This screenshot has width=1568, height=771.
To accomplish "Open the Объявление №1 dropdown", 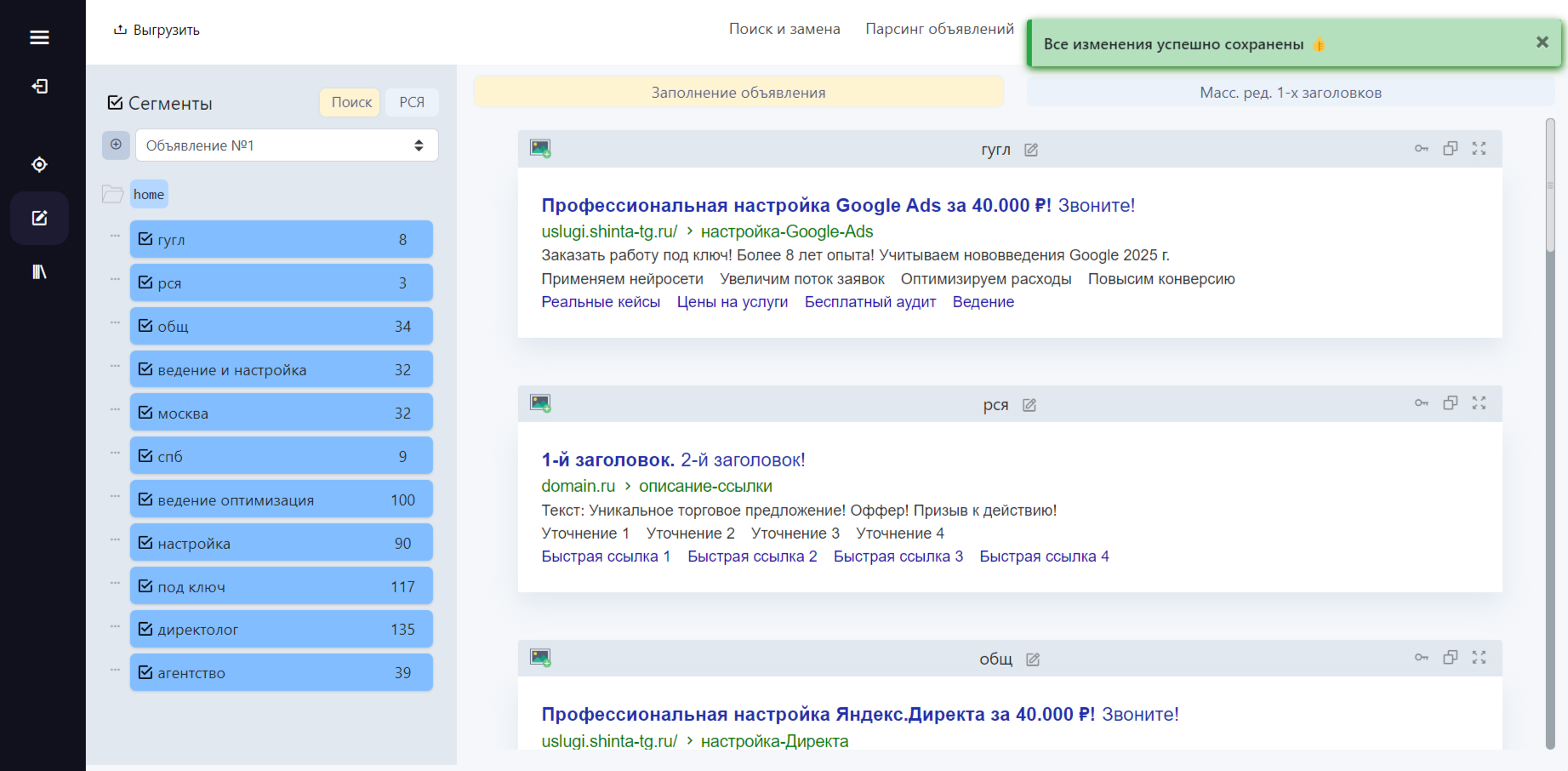I will 287,146.
